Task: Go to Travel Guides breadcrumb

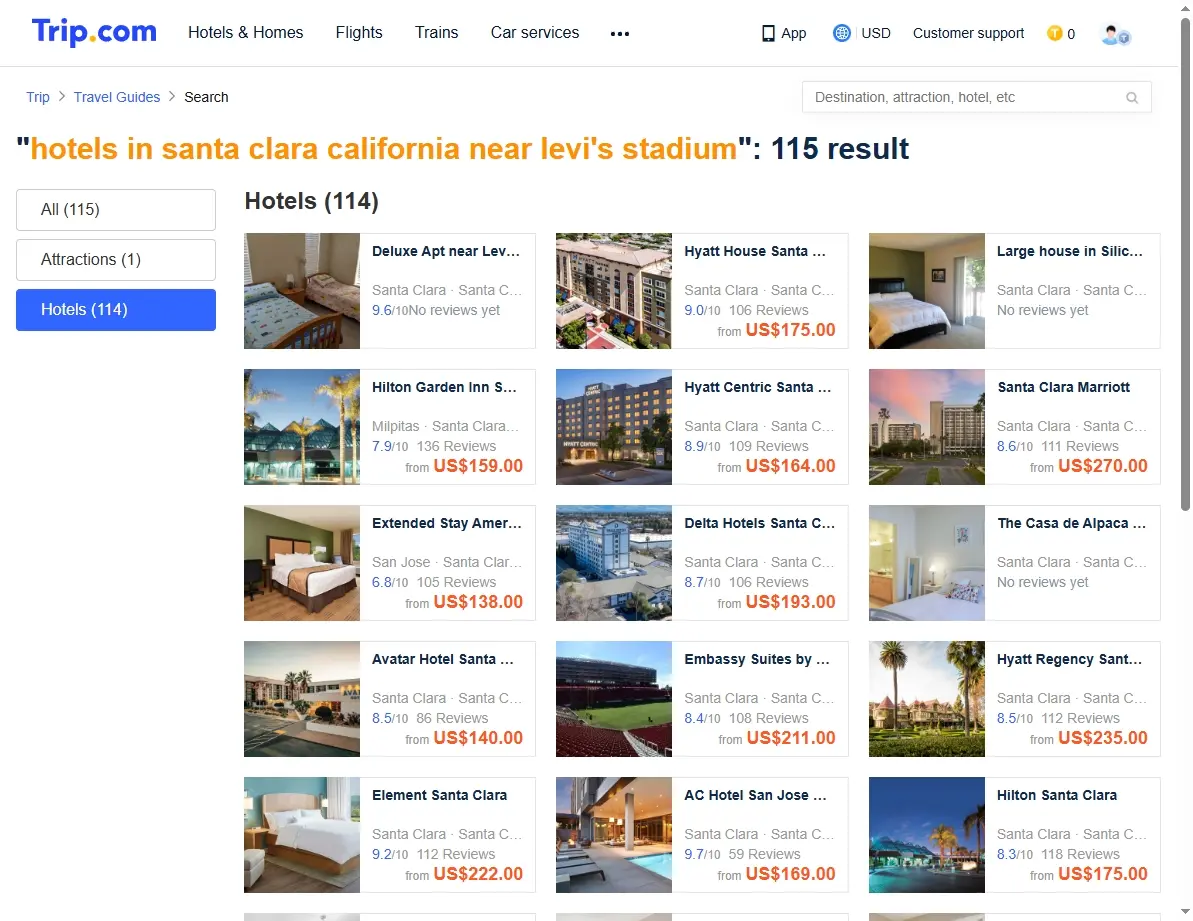Action: coord(117,97)
